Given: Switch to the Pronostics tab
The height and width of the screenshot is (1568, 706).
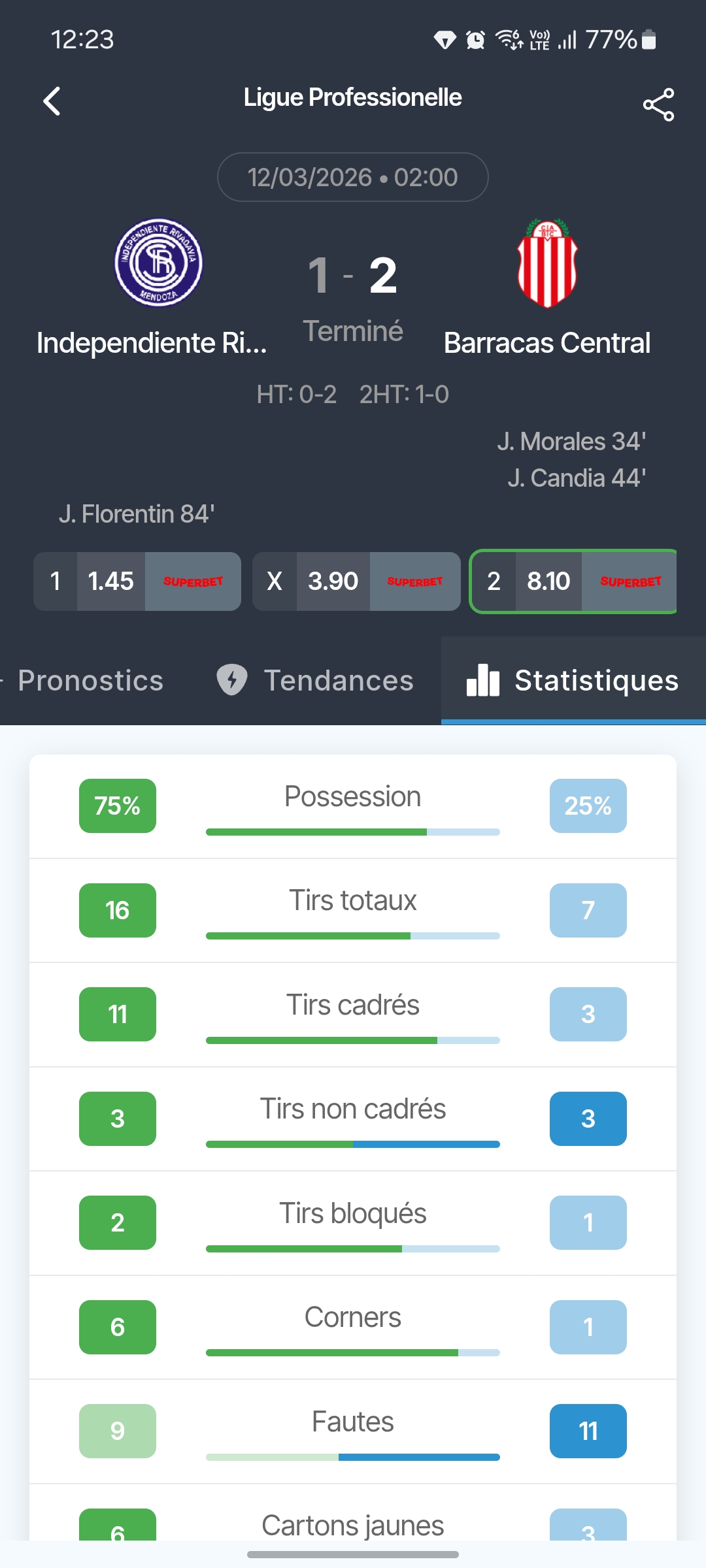Looking at the screenshot, I should pyautogui.click(x=91, y=681).
